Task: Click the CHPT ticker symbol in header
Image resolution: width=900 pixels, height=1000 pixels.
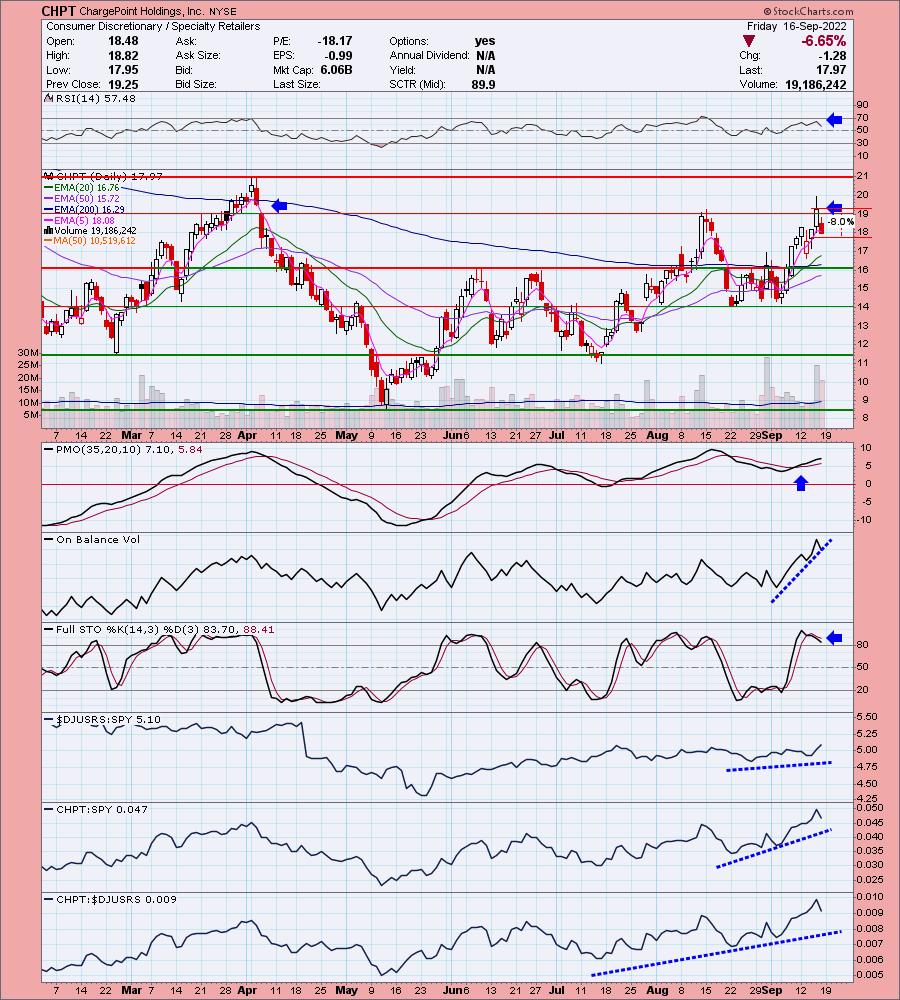Action: point(58,11)
